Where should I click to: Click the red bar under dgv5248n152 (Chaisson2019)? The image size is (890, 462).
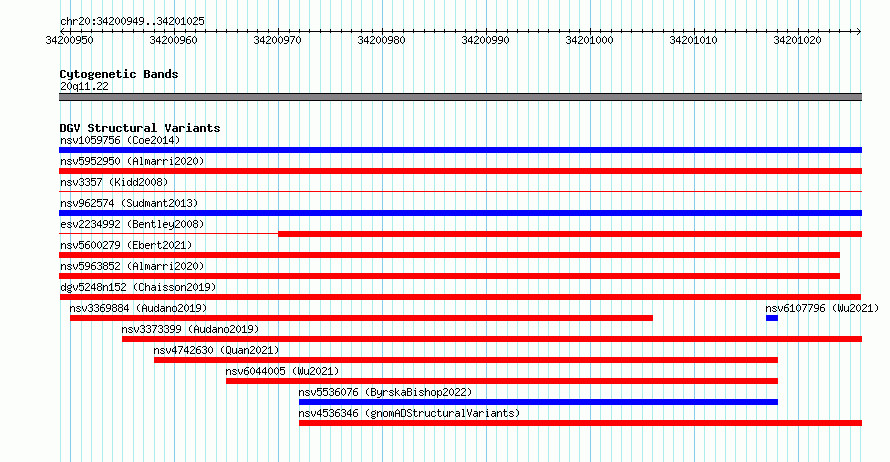(x=460, y=297)
